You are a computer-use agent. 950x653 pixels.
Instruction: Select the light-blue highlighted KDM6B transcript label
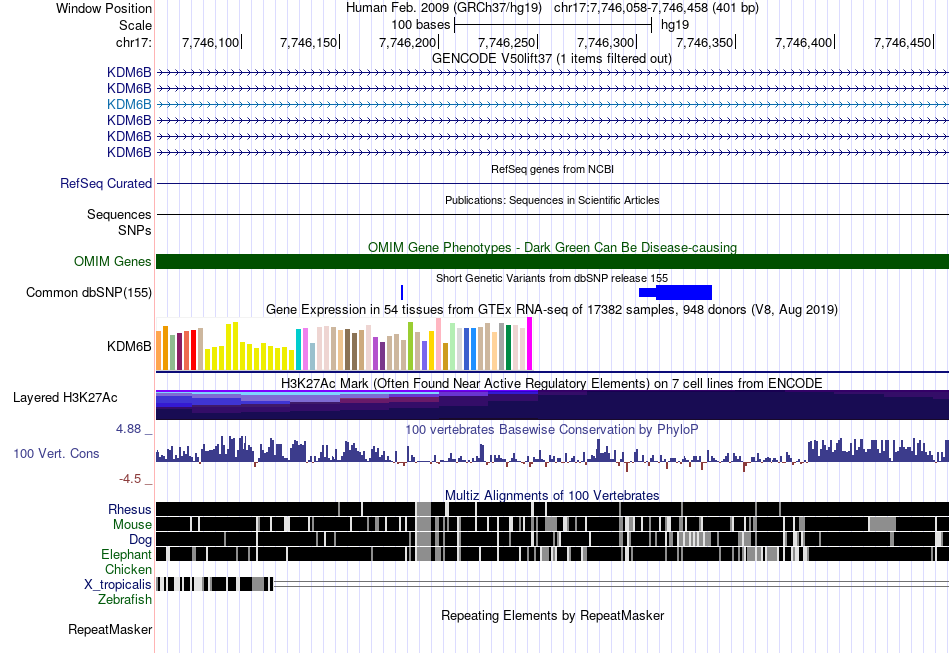[129, 104]
